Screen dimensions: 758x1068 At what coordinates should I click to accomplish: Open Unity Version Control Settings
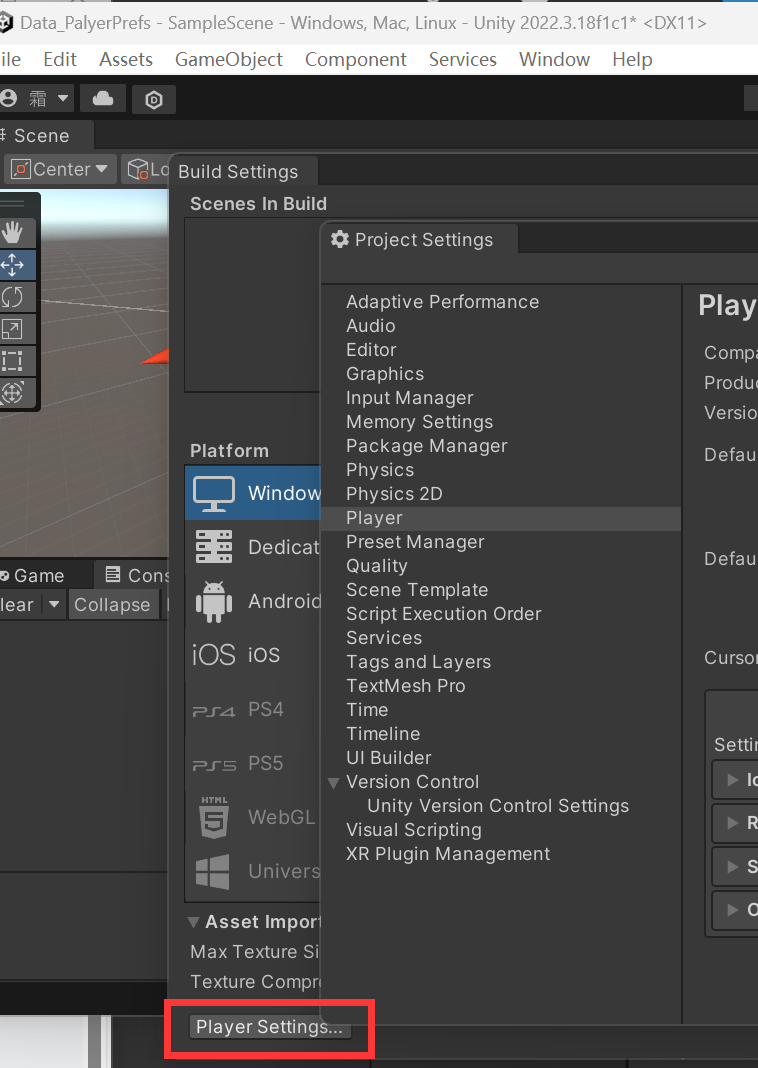[498, 806]
